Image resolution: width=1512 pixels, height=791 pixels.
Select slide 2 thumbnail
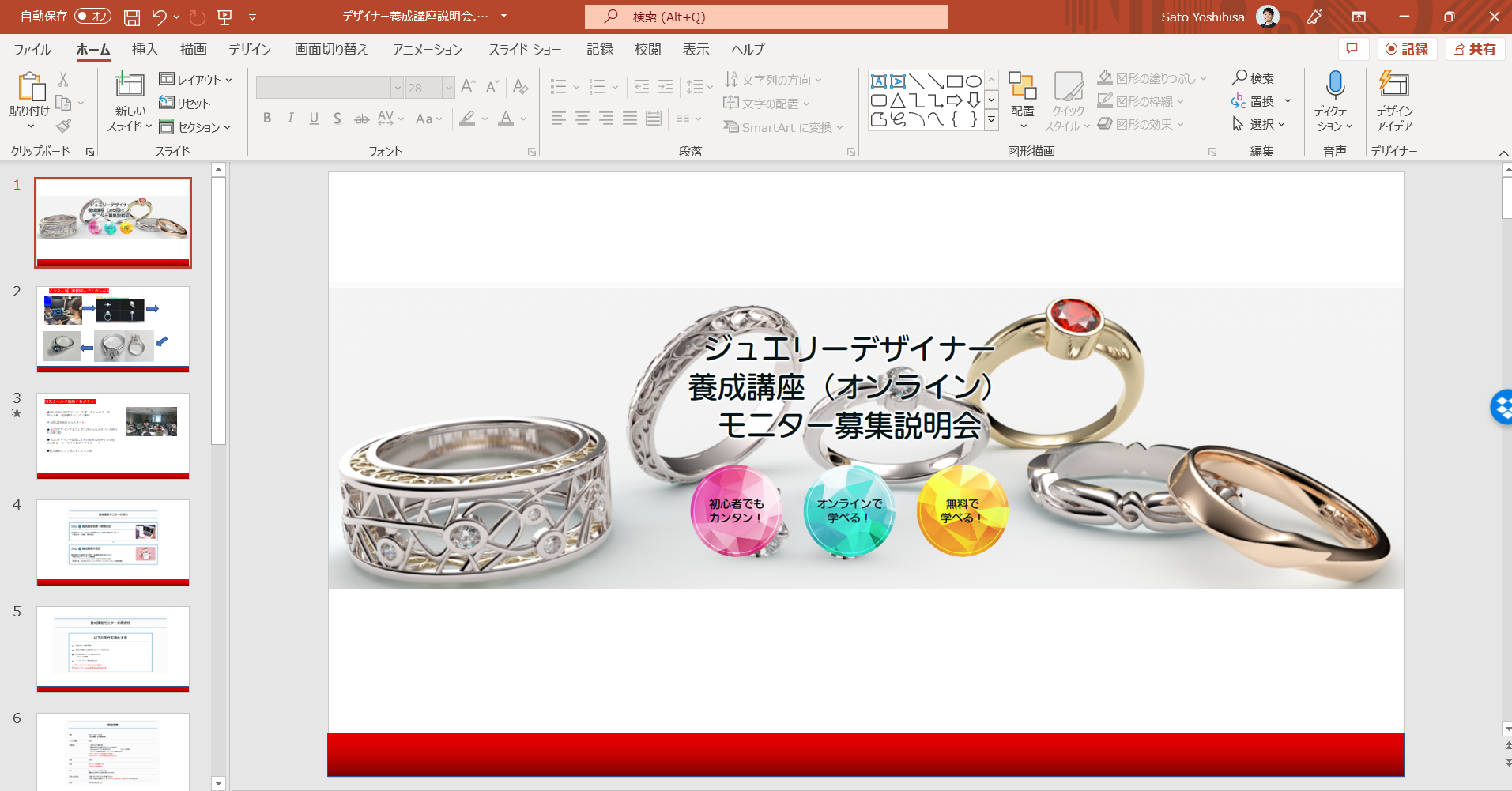click(113, 329)
